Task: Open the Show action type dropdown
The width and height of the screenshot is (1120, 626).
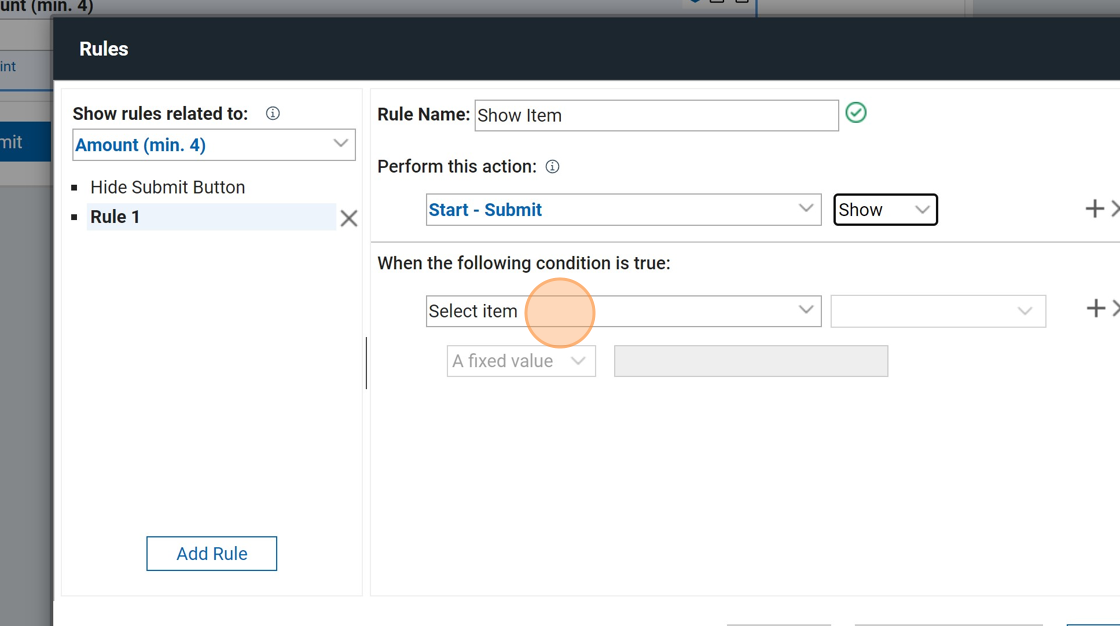Action: 885,210
